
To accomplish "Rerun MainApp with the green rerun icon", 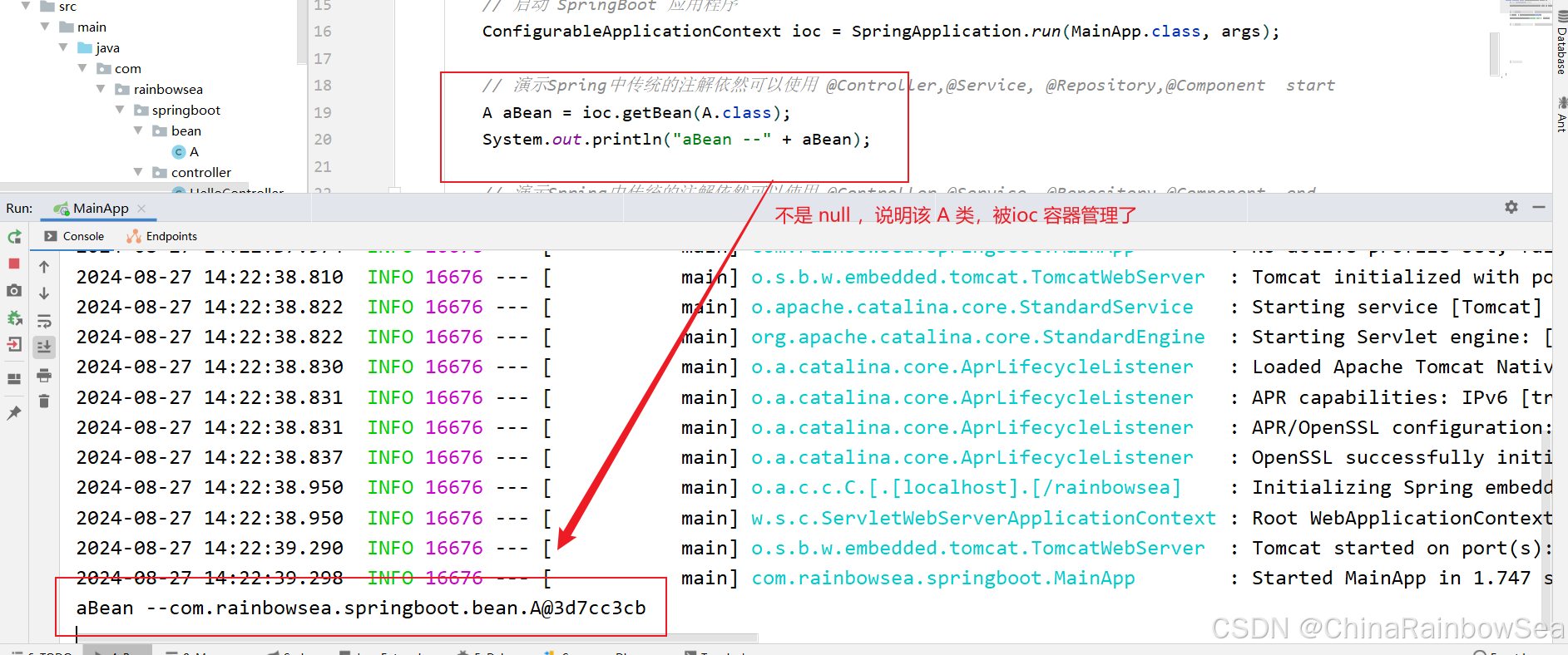I will (x=14, y=237).
